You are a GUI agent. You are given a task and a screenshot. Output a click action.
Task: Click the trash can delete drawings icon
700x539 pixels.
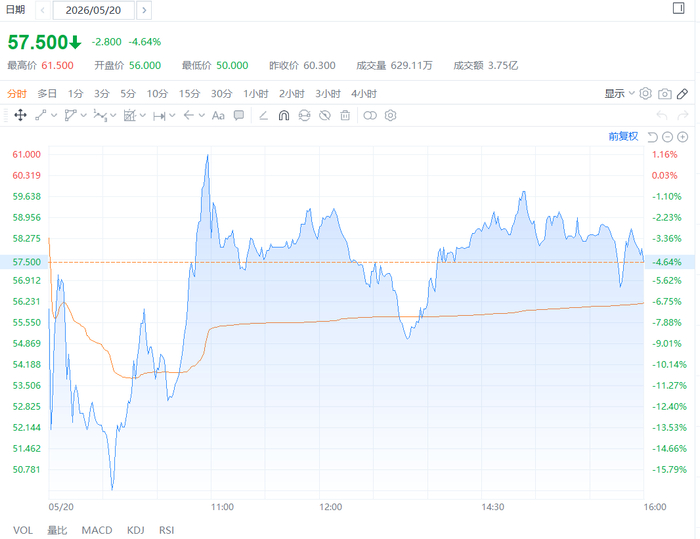[345, 116]
